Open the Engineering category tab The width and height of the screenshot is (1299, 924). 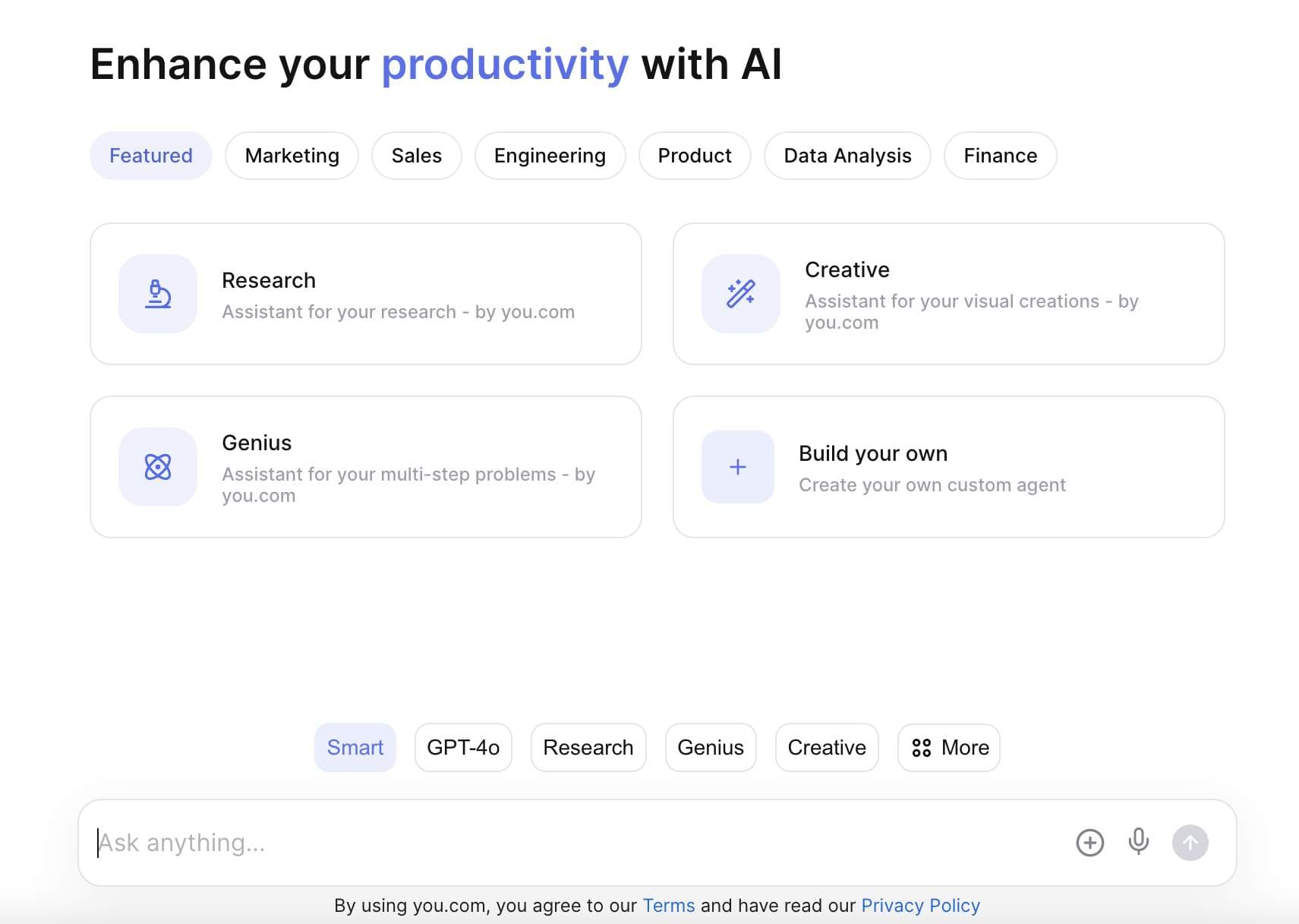pos(550,156)
